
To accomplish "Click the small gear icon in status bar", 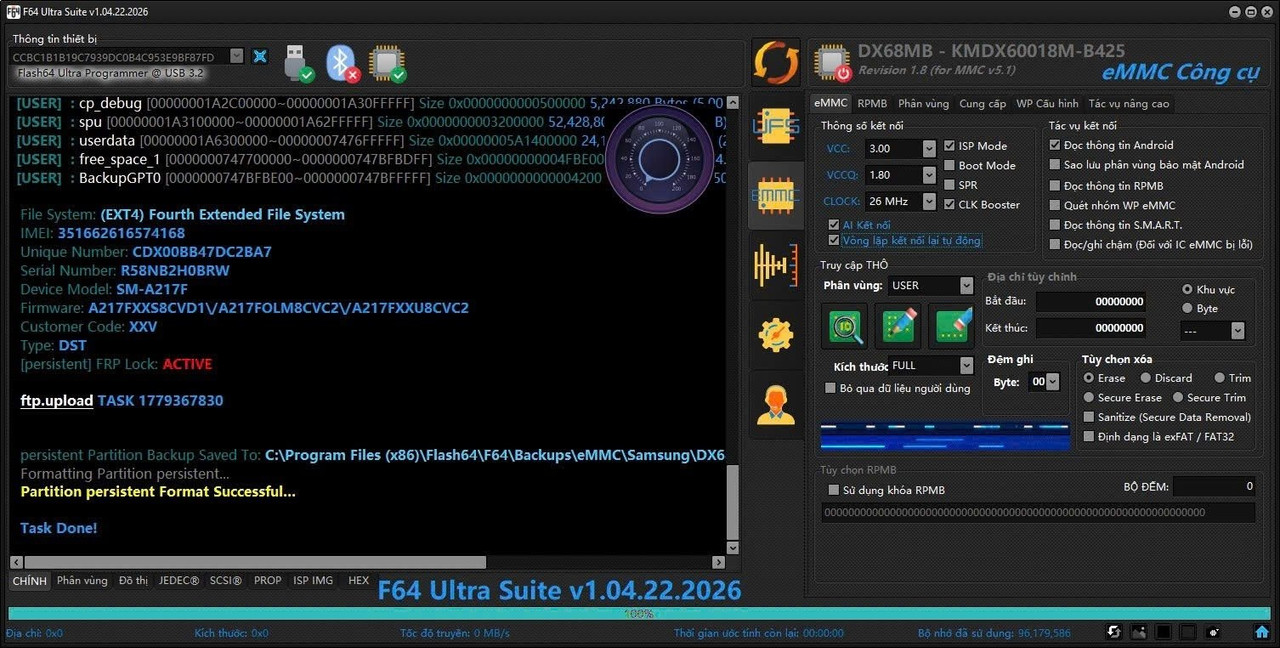I will [1213, 632].
